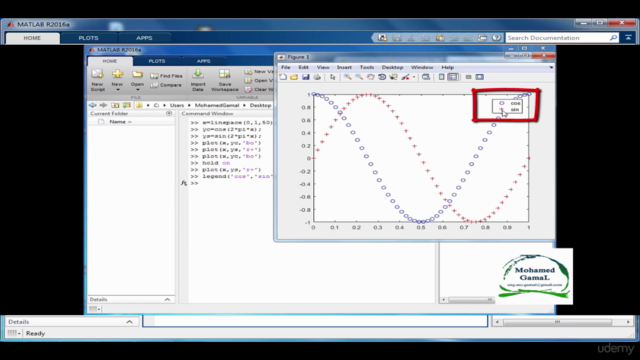Image resolution: width=640 pixels, height=360 pixels.
Task: Click Forward arrow in inner MATLAB folder toolbar
Action: (103, 105)
